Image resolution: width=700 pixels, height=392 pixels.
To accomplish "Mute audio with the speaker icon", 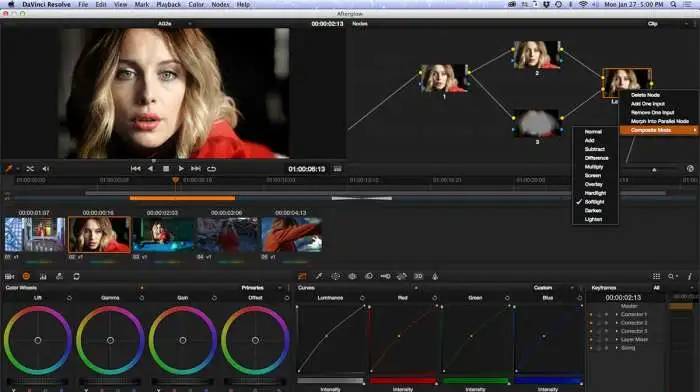I will point(46,169).
